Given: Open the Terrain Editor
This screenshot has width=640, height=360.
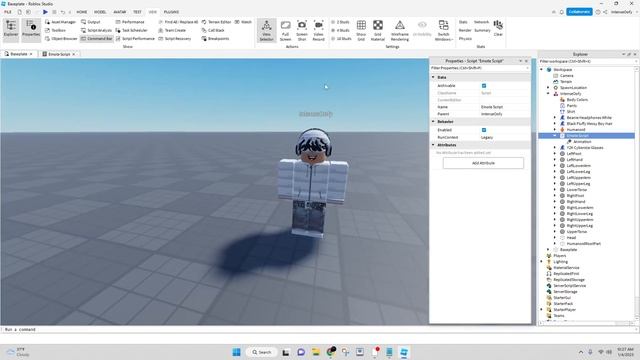Looking at the screenshot, I should coord(216,22).
